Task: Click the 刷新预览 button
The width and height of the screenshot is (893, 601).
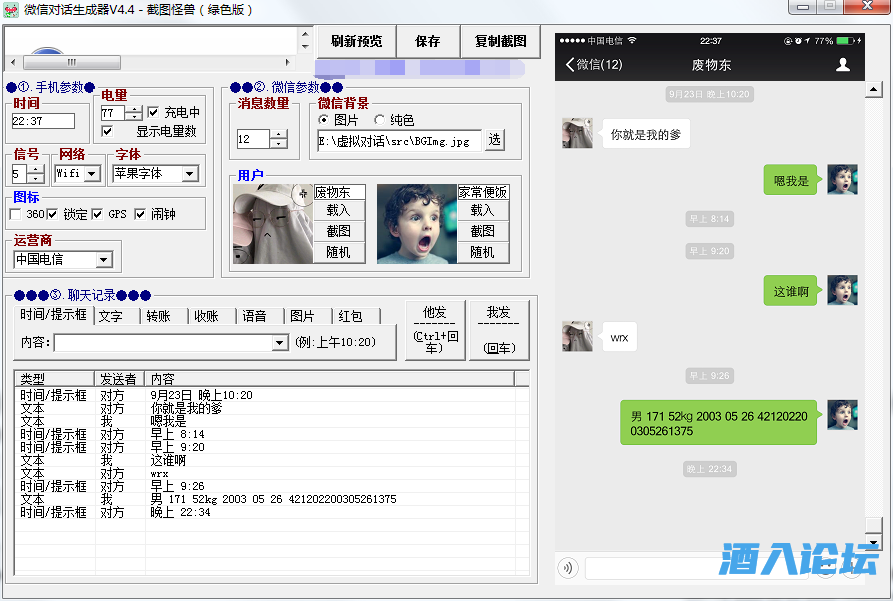Action: coord(357,42)
